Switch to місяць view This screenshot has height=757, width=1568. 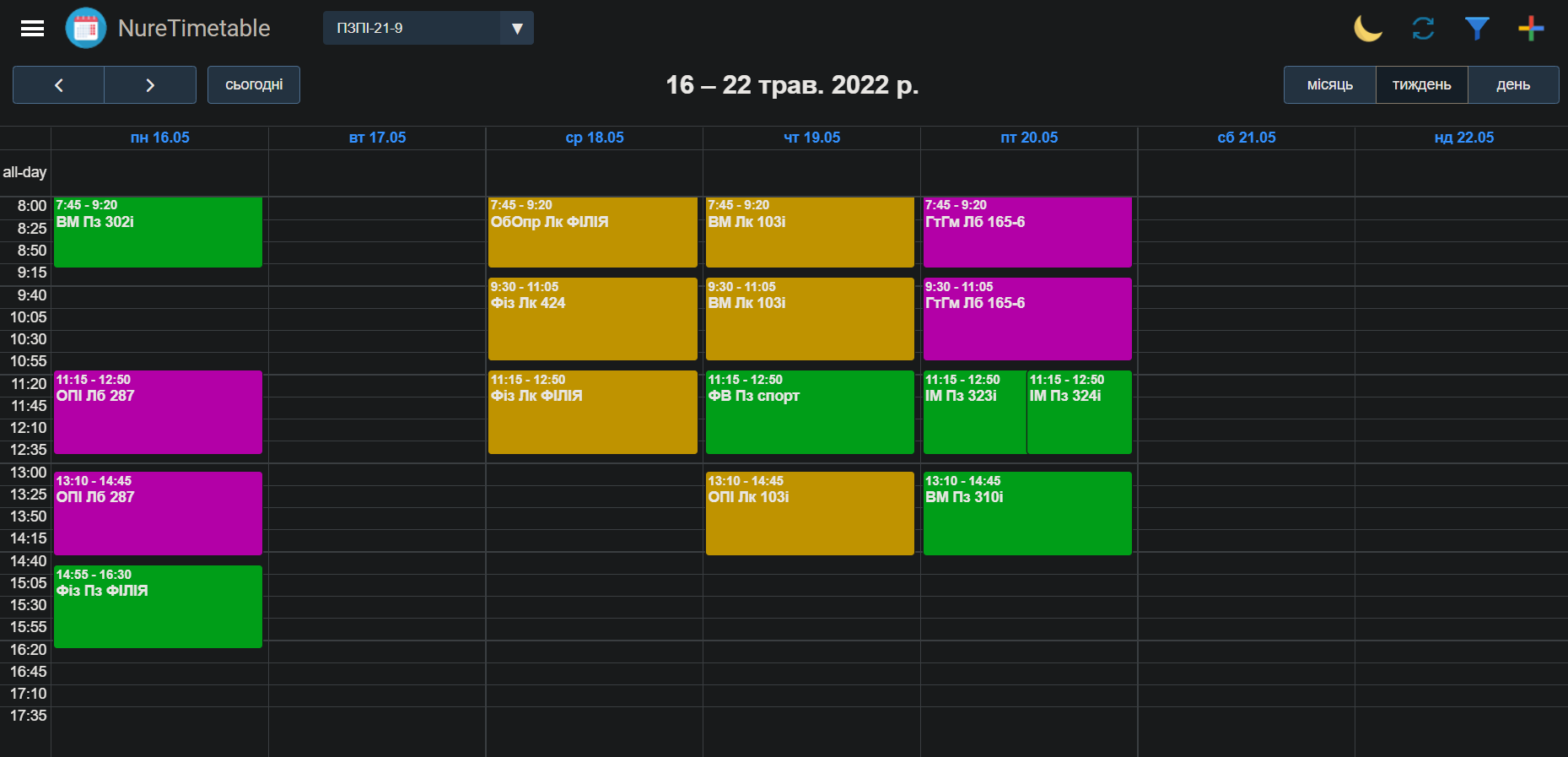[x=1330, y=84]
